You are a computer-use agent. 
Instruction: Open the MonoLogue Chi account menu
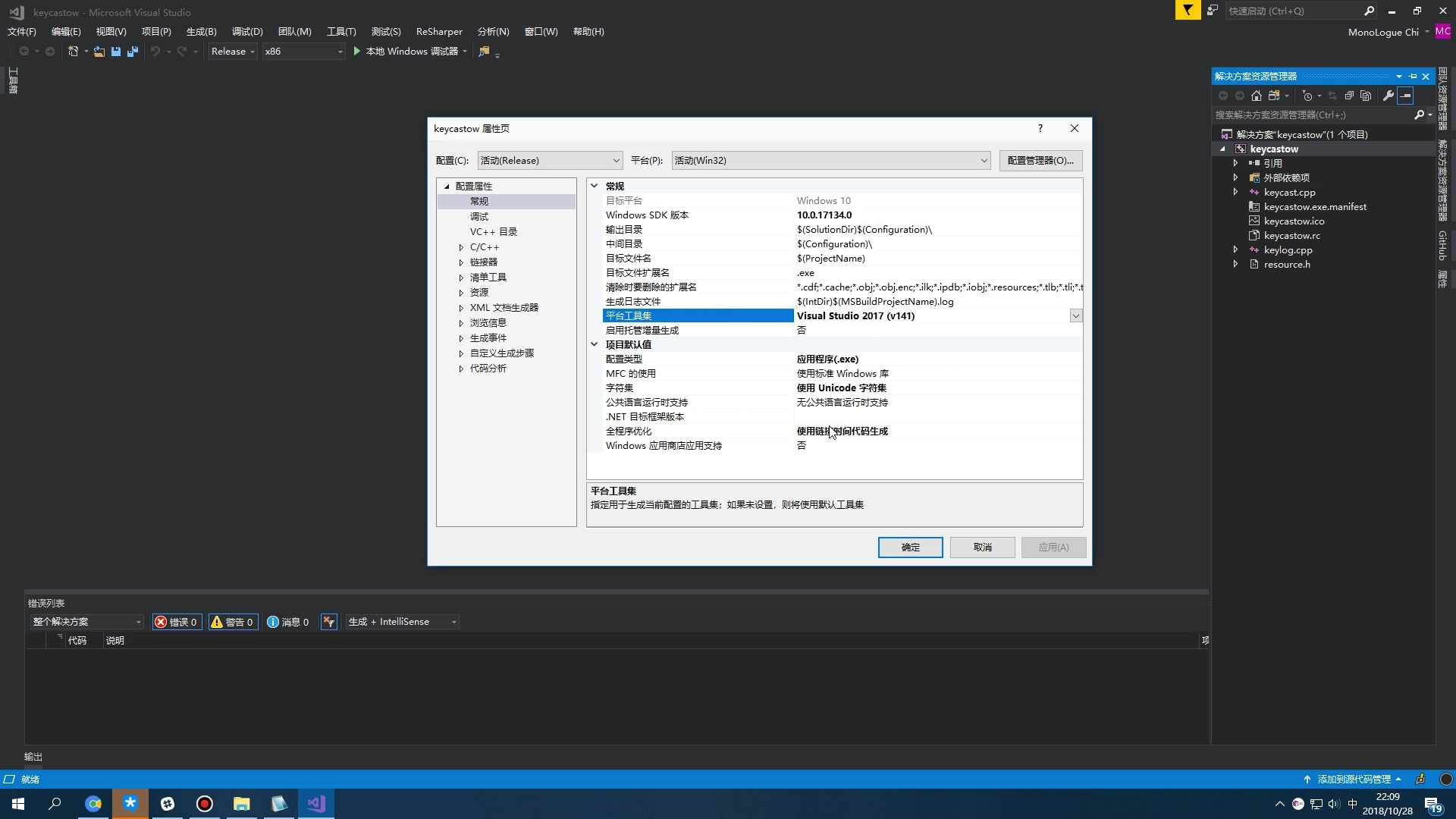tap(1389, 32)
